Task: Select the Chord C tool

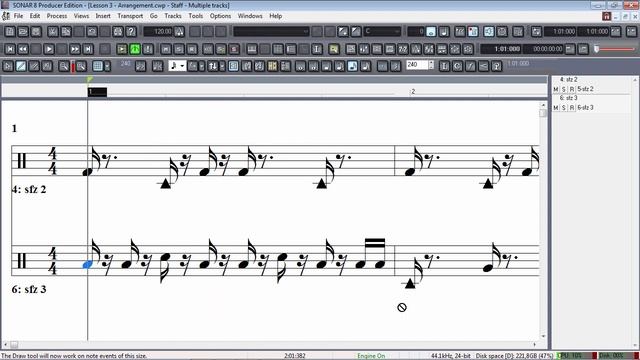Action: (x=457, y=66)
